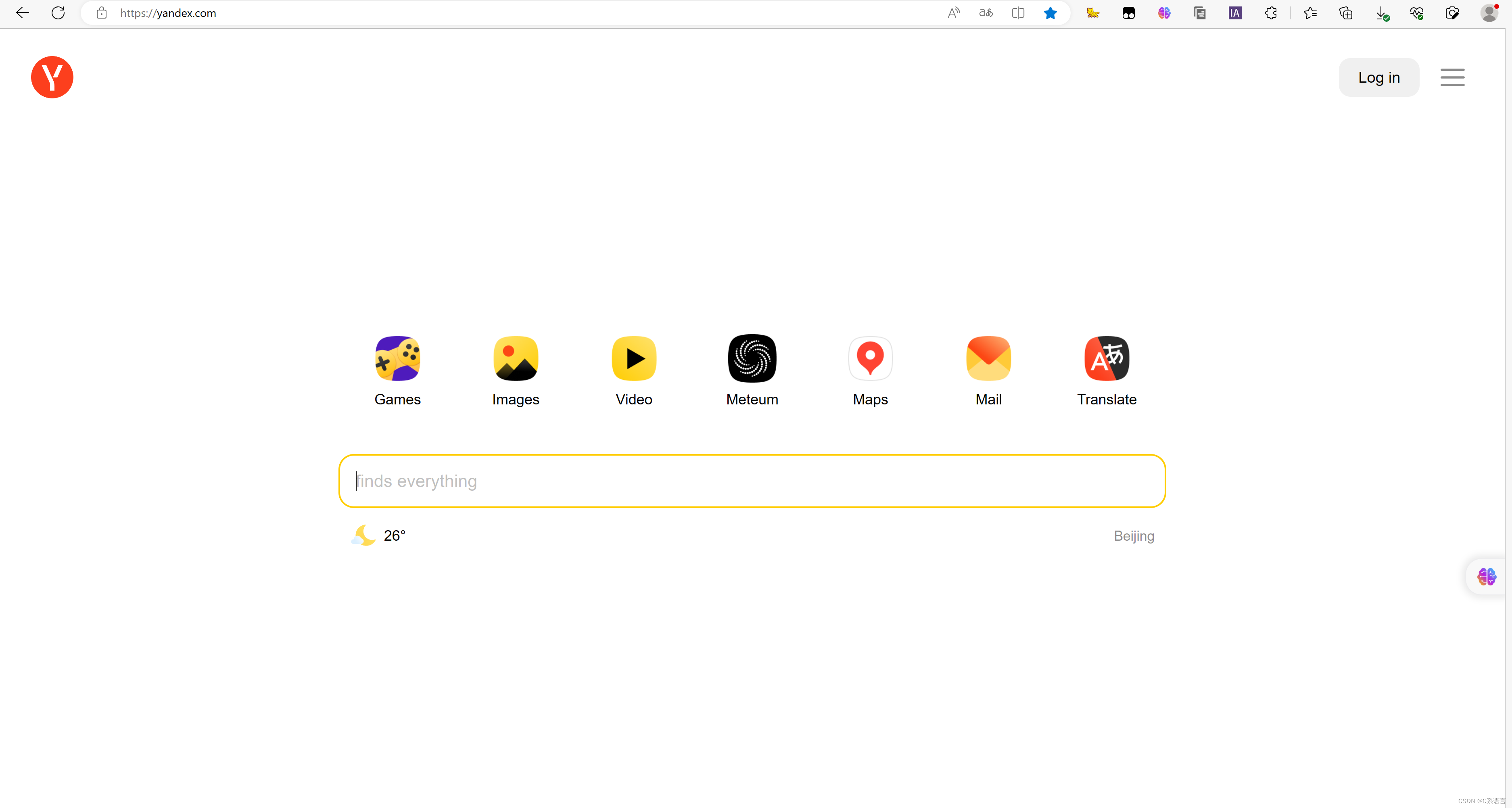Activate the Read aloud icon
The width and height of the screenshot is (1512, 808).
954,13
